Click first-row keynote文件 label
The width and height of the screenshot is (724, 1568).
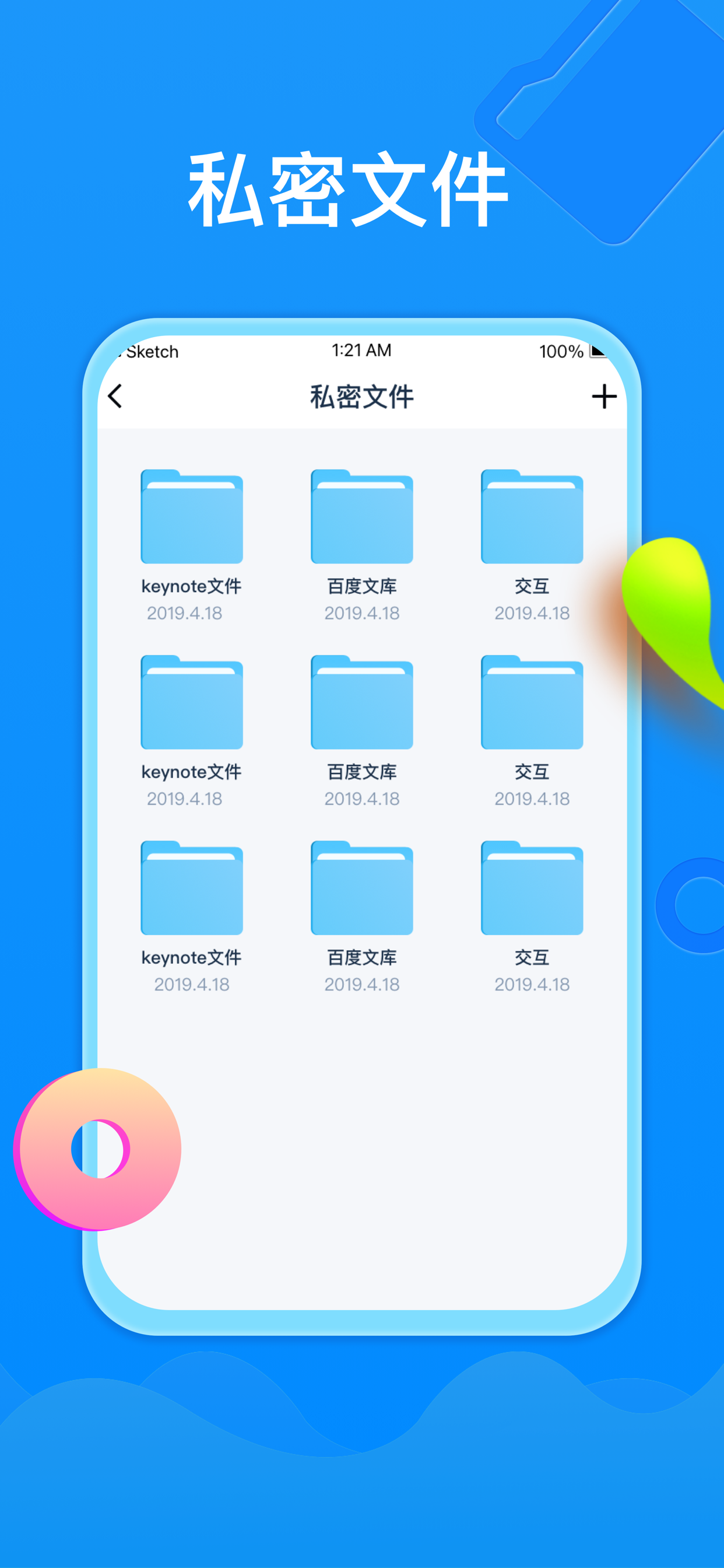(x=192, y=586)
